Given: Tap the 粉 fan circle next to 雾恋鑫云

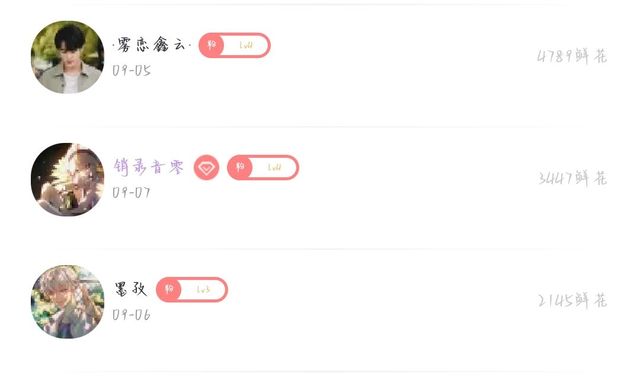Looking at the screenshot, I should (x=211, y=45).
